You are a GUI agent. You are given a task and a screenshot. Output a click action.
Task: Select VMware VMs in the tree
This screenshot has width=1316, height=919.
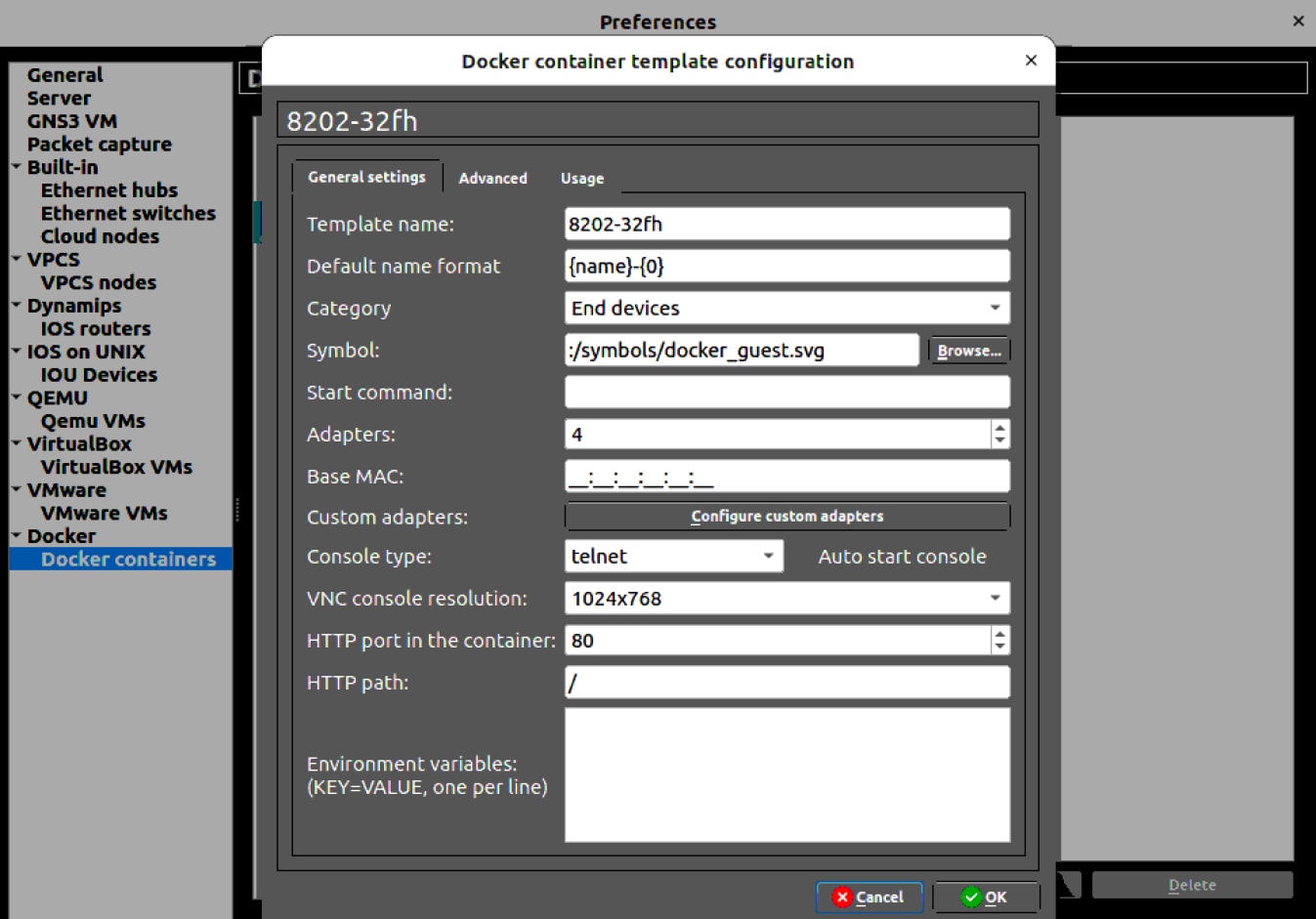pyautogui.click(x=104, y=513)
